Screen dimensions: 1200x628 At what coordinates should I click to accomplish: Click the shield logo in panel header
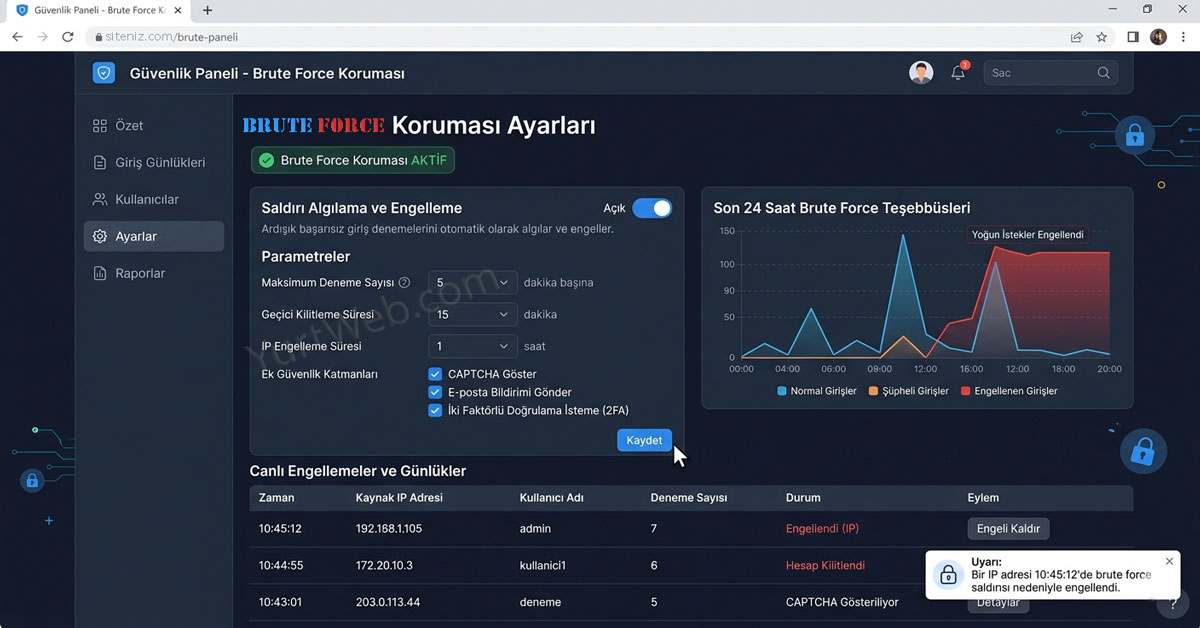(x=104, y=73)
